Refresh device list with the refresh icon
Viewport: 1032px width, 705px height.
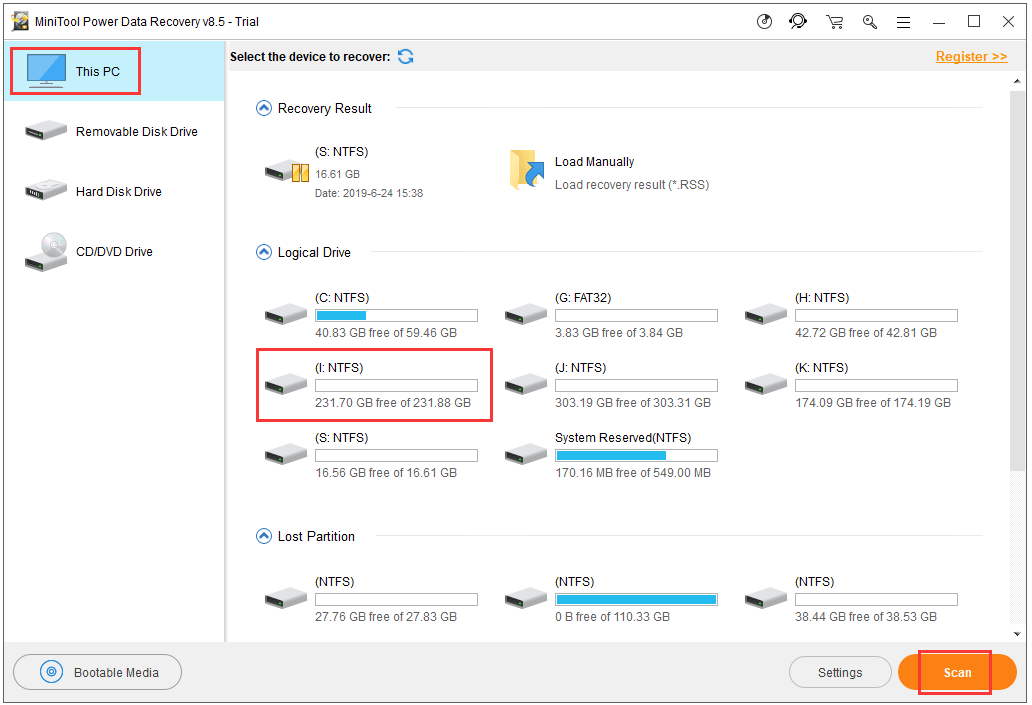[405, 57]
